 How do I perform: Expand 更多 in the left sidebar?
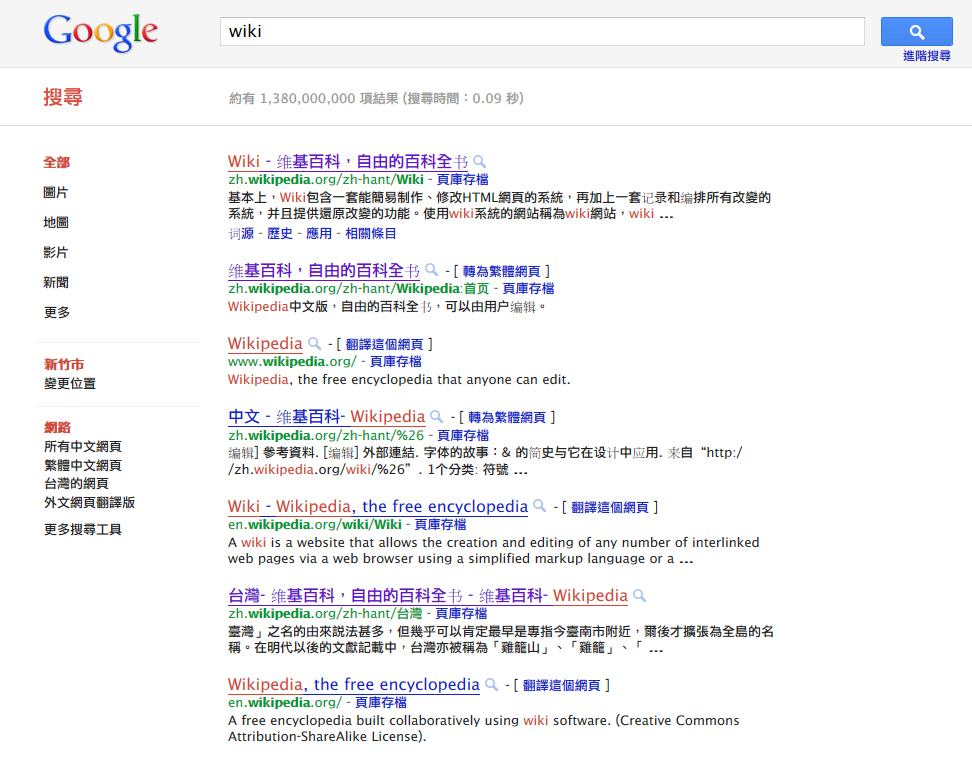57,312
